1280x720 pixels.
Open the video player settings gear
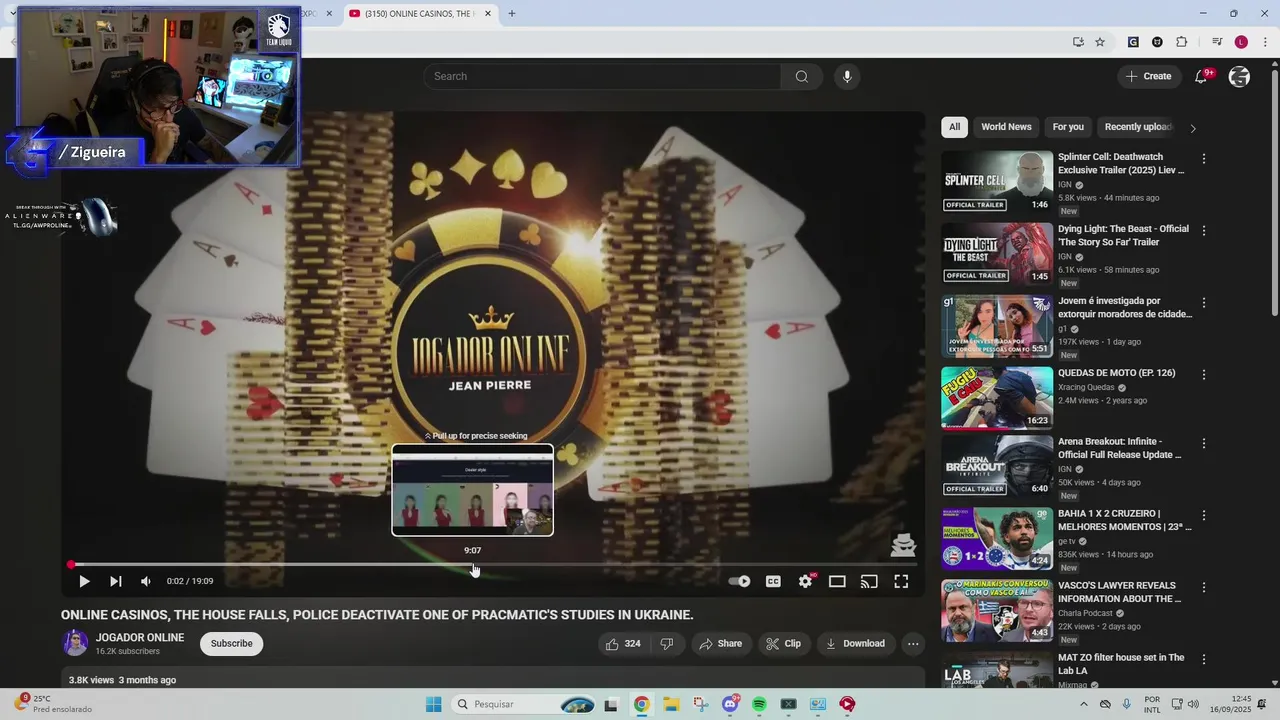click(805, 581)
